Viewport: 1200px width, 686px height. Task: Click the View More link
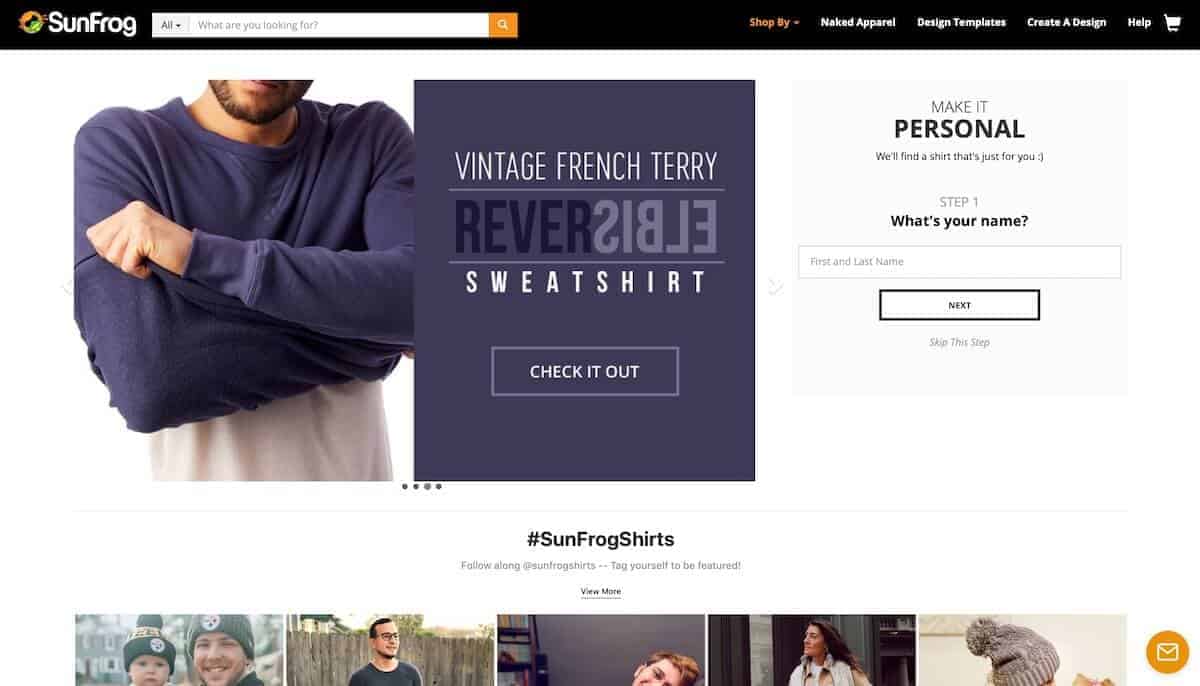coord(601,591)
